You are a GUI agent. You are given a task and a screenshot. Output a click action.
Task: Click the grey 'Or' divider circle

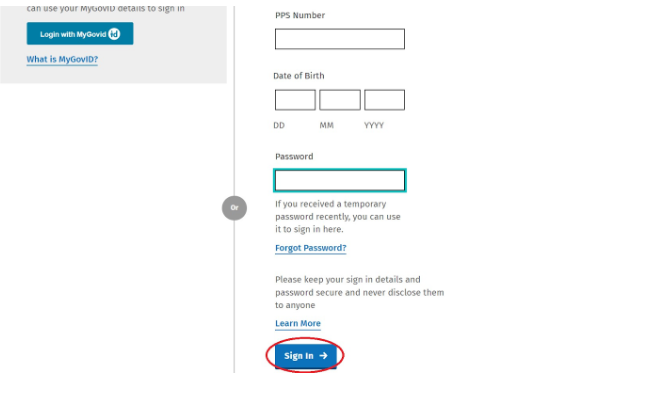point(234,208)
